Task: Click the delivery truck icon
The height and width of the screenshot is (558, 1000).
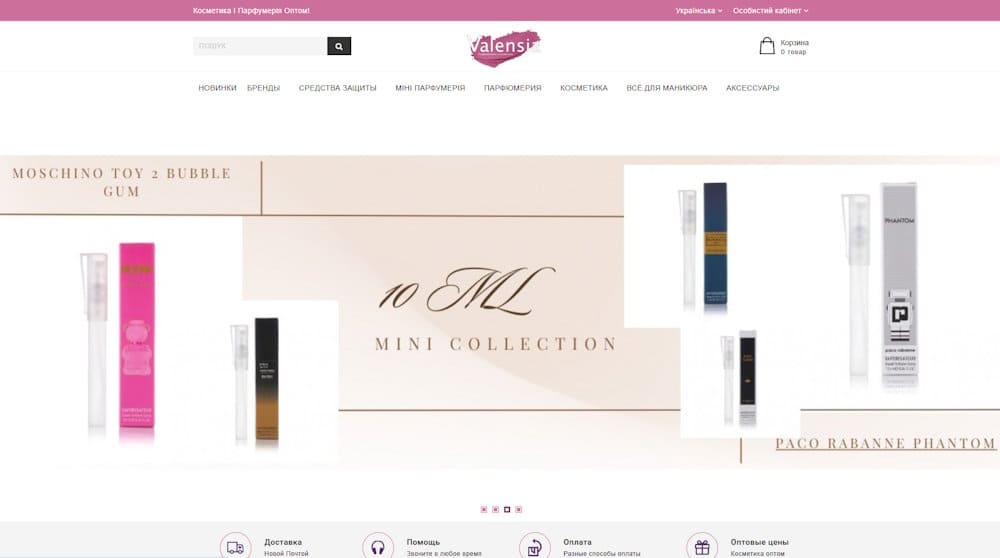Action: coord(235,547)
